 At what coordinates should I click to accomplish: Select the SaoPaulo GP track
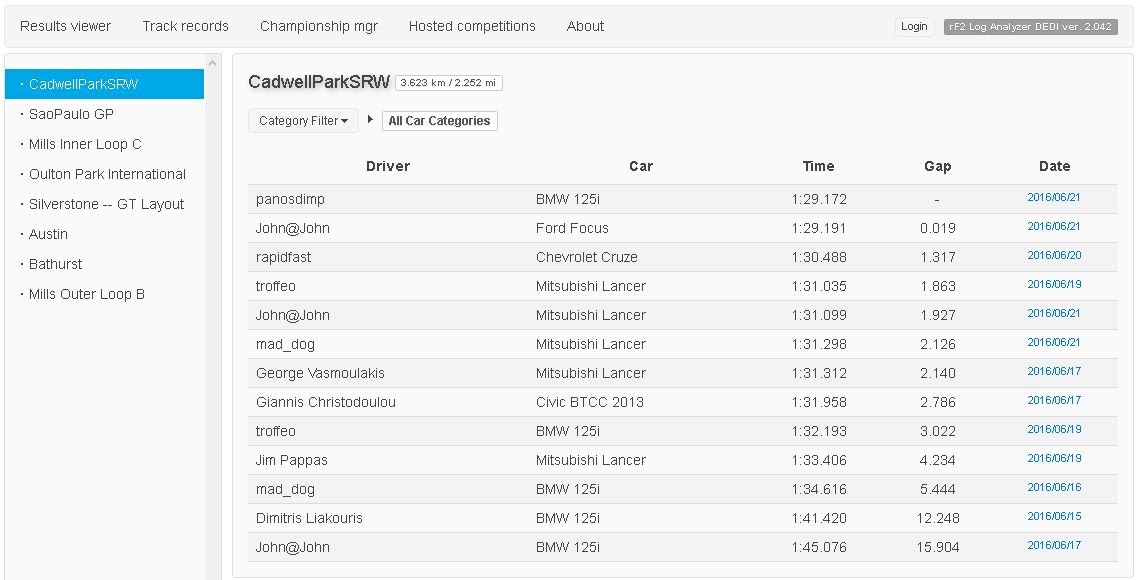tap(71, 114)
